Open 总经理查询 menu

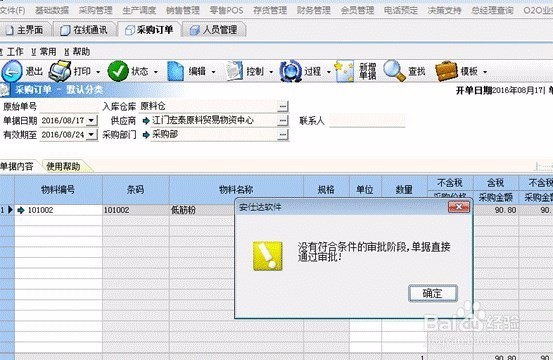pyautogui.click(x=493, y=10)
